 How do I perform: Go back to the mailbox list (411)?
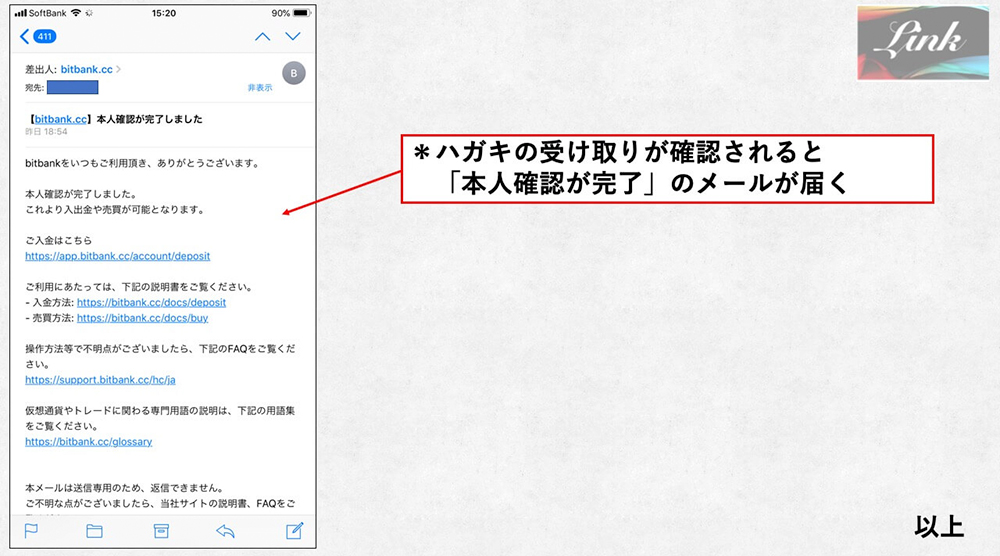pos(38,36)
